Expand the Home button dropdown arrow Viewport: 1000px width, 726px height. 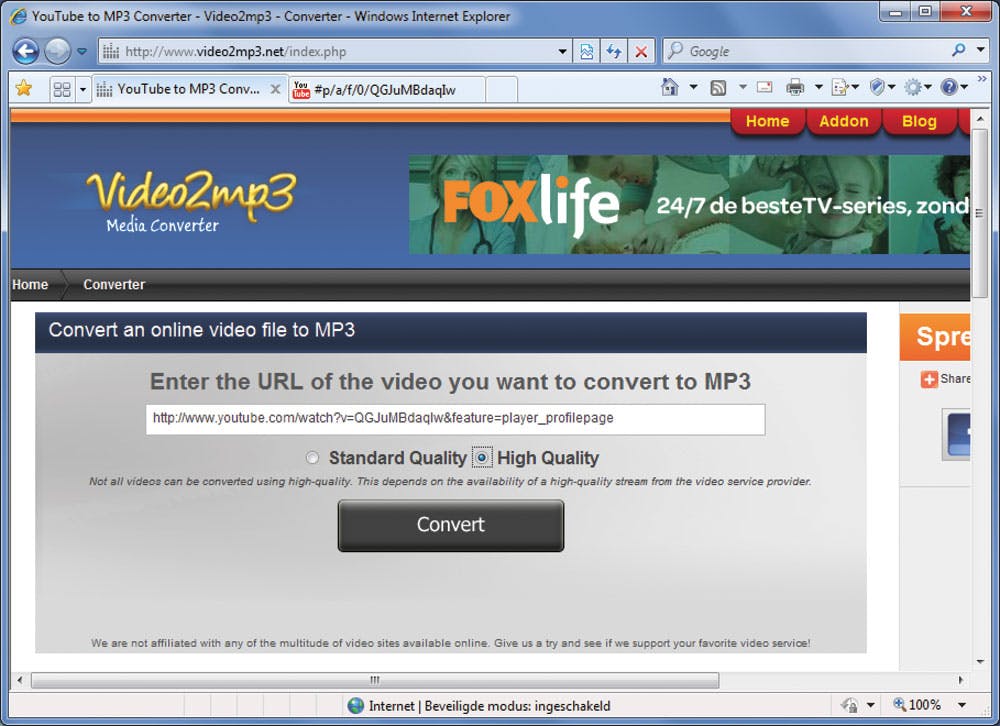coord(693,87)
